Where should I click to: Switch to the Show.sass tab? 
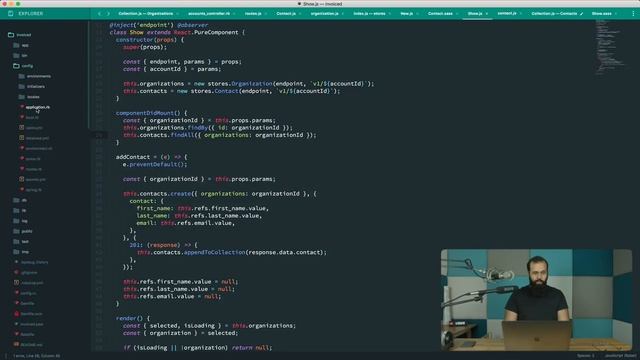[601, 13]
